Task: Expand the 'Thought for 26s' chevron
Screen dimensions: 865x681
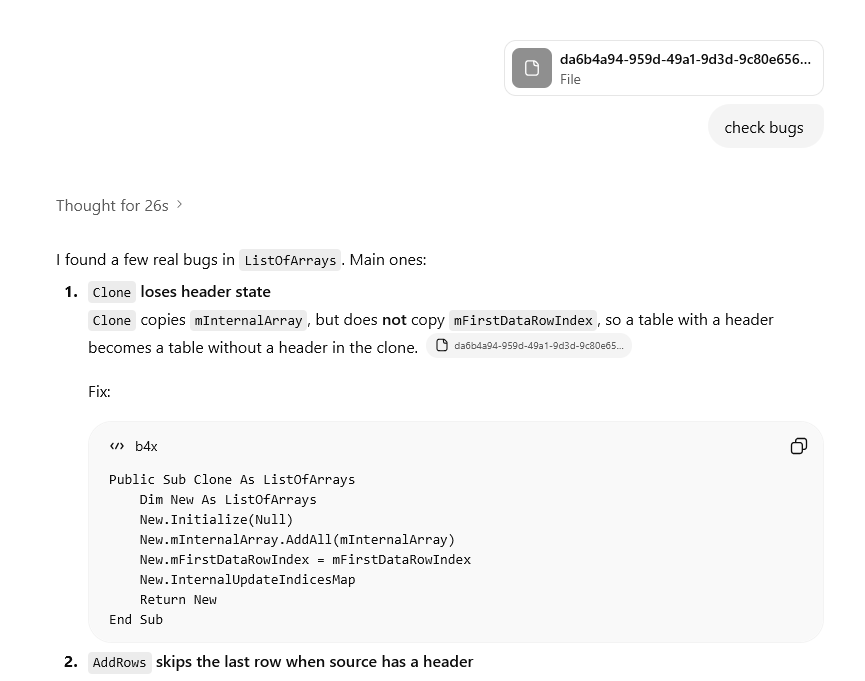Action: pyautogui.click(x=180, y=204)
